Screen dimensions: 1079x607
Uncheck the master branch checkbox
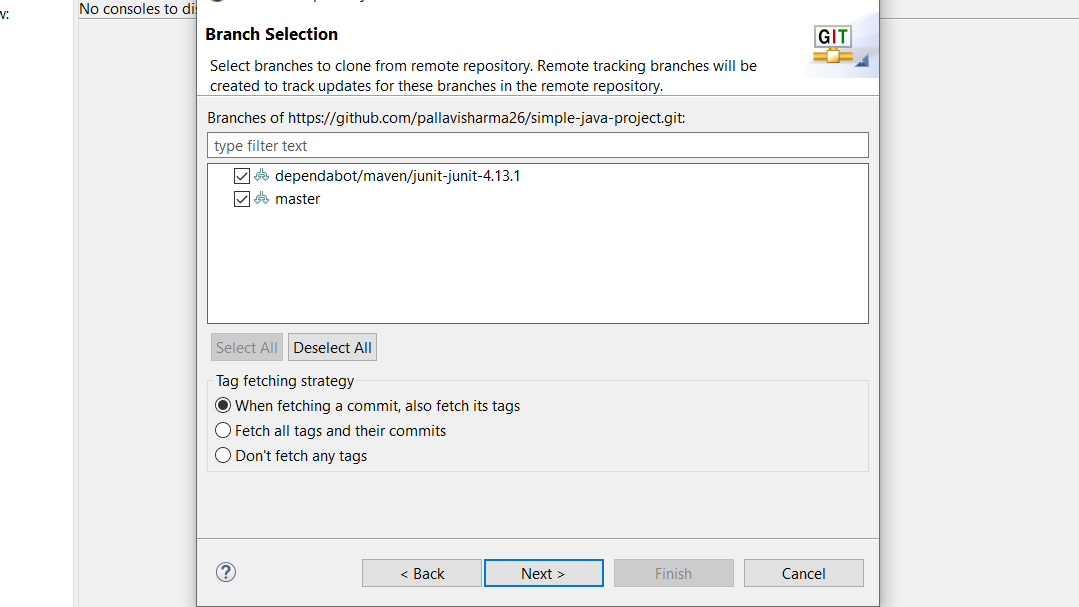(x=241, y=199)
